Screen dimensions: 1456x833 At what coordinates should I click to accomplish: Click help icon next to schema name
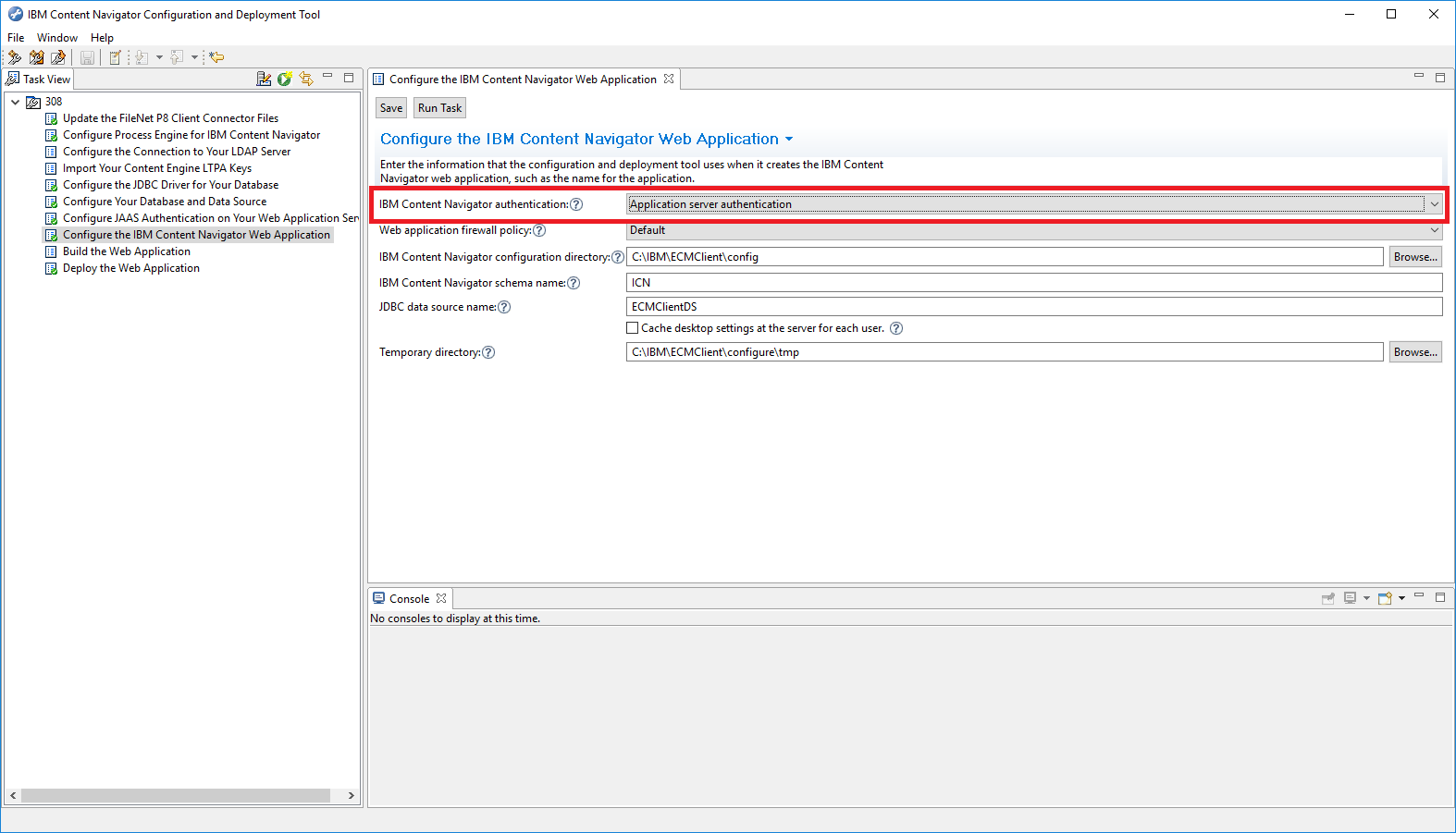click(x=574, y=283)
